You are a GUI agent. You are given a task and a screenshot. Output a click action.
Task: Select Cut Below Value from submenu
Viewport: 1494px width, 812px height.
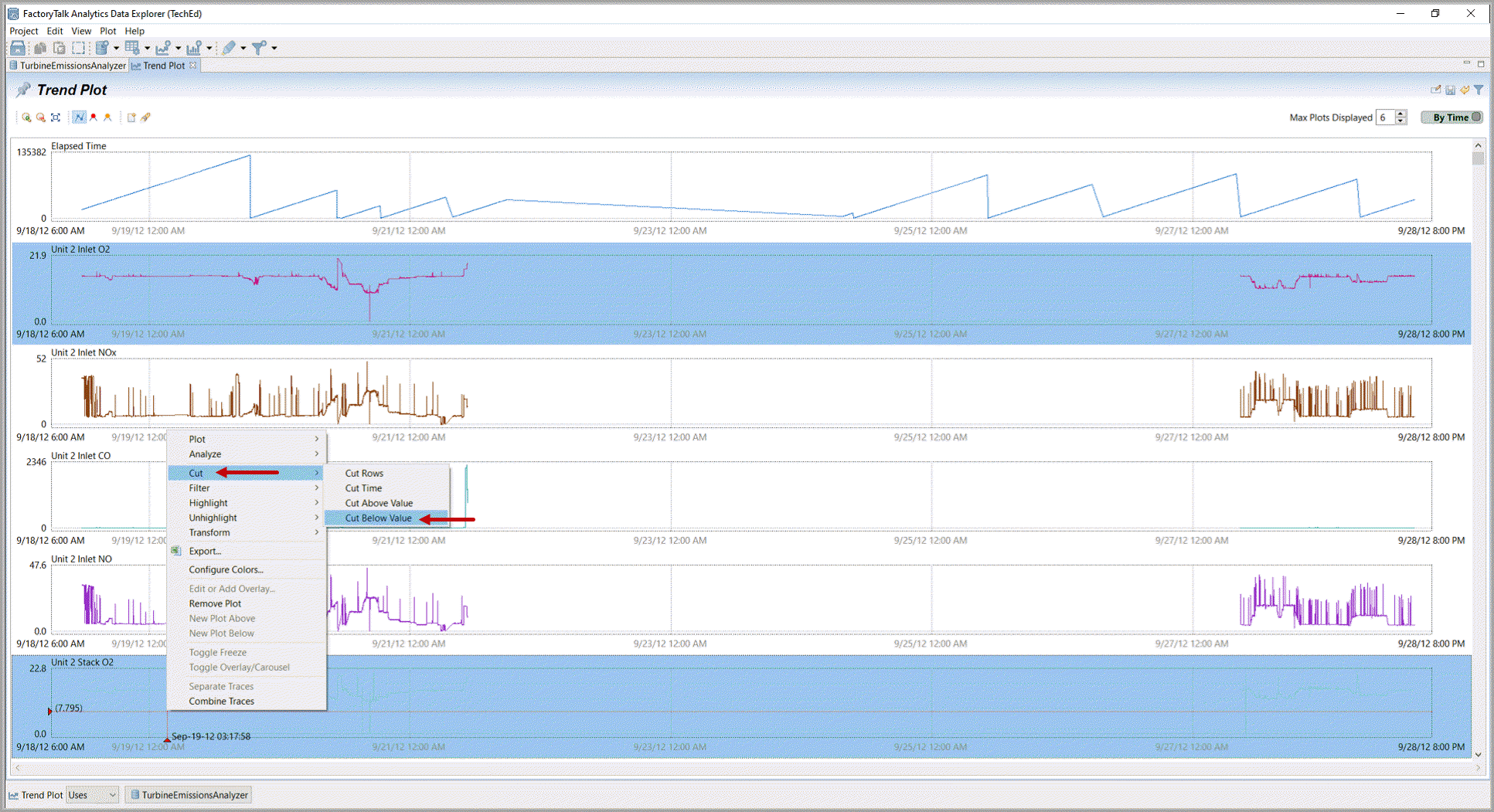[378, 518]
